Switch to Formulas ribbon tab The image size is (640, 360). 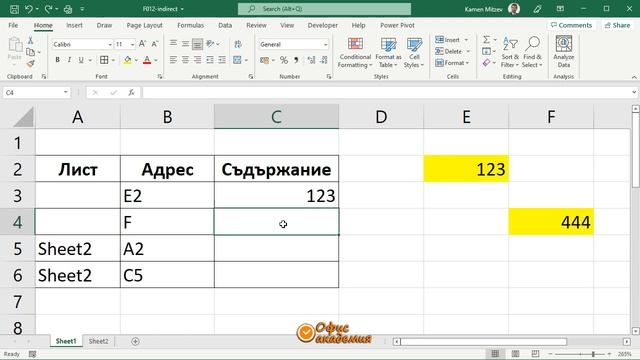pos(191,25)
